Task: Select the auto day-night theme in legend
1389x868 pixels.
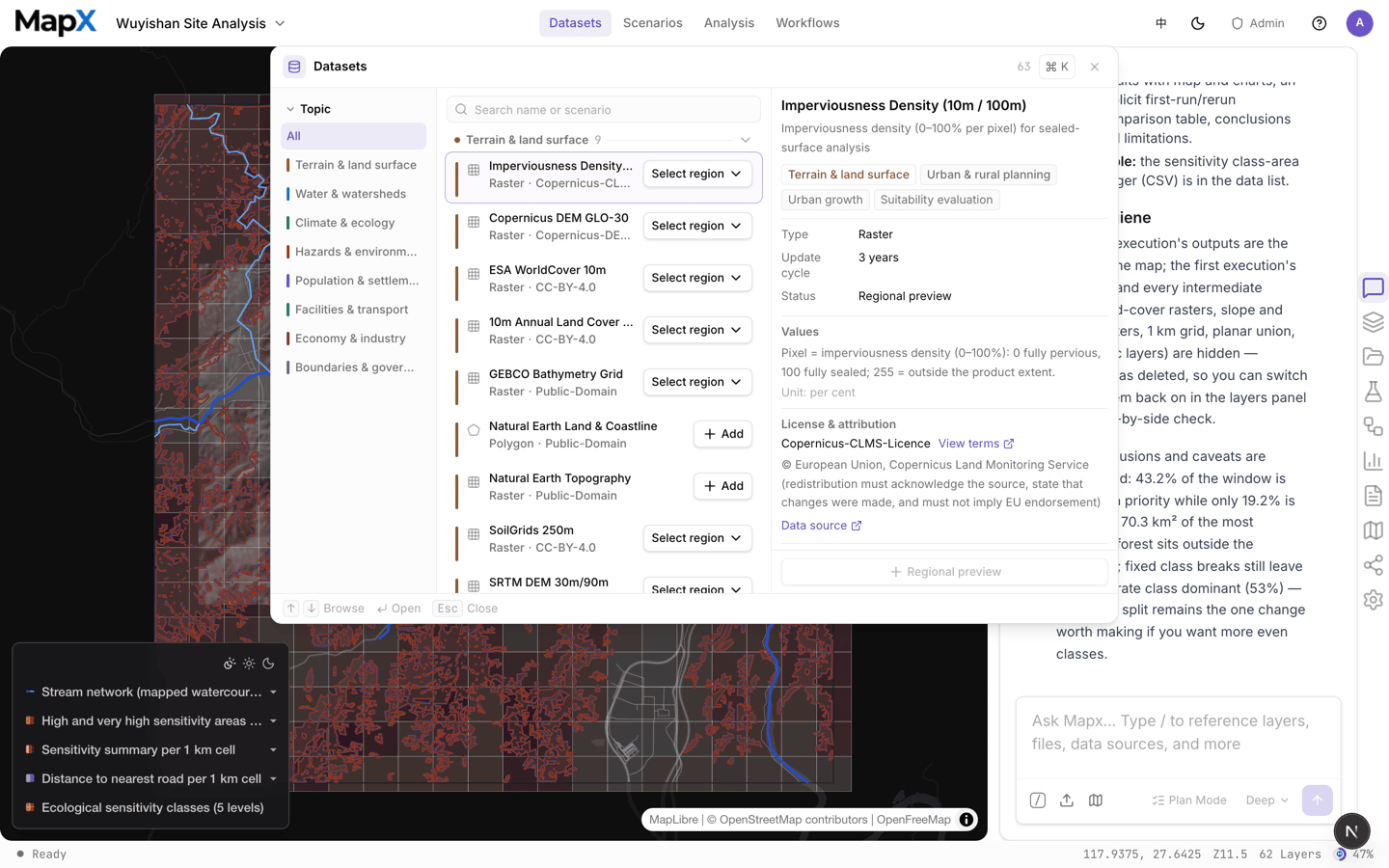Action: (x=230, y=664)
